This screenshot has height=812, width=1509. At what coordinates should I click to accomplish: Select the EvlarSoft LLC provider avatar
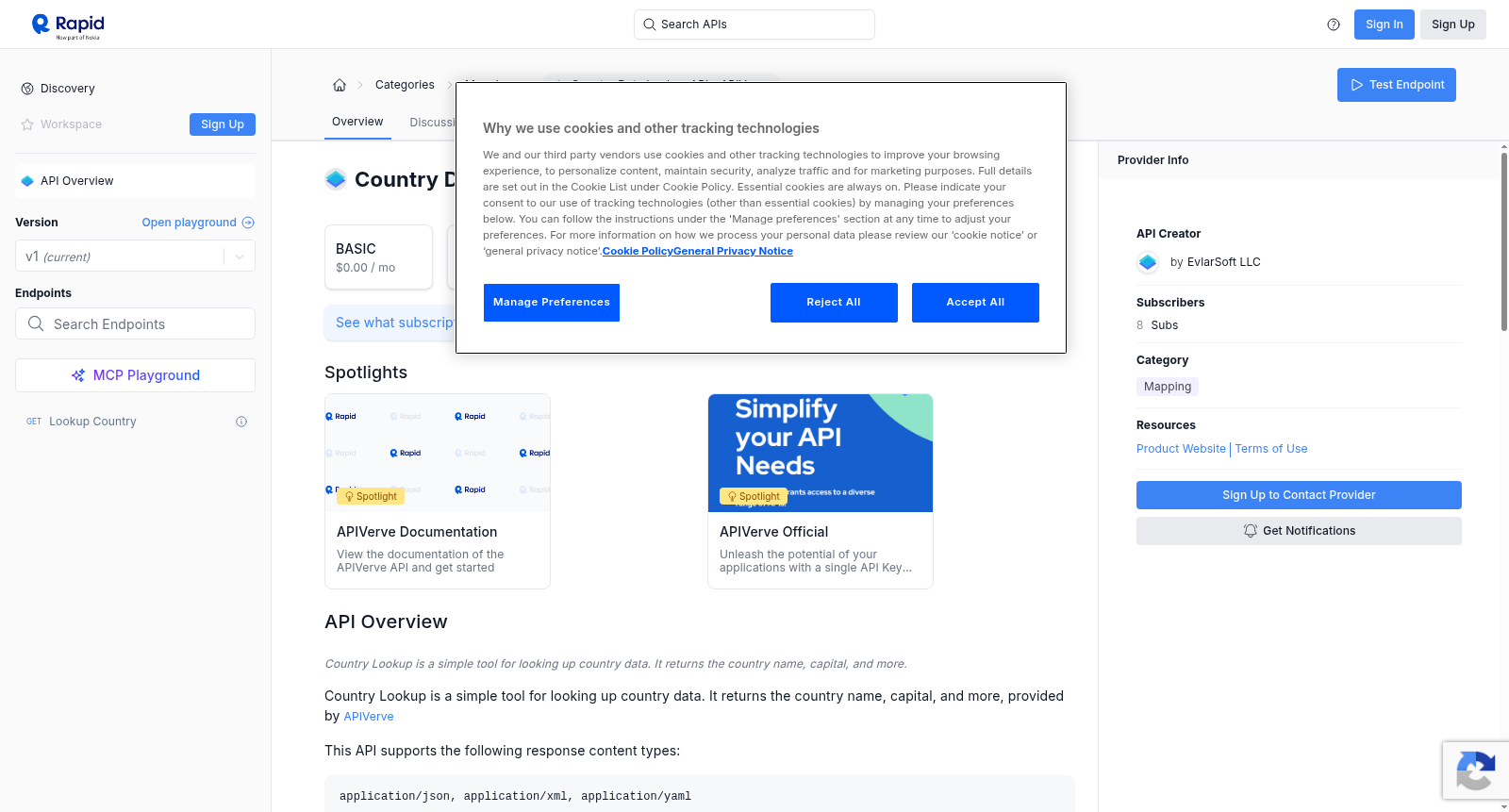point(1148,262)
